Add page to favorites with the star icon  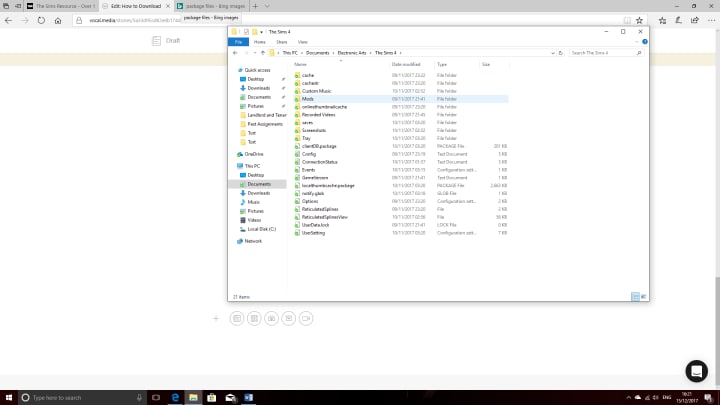pyautogui.click(x=639, y=21)
